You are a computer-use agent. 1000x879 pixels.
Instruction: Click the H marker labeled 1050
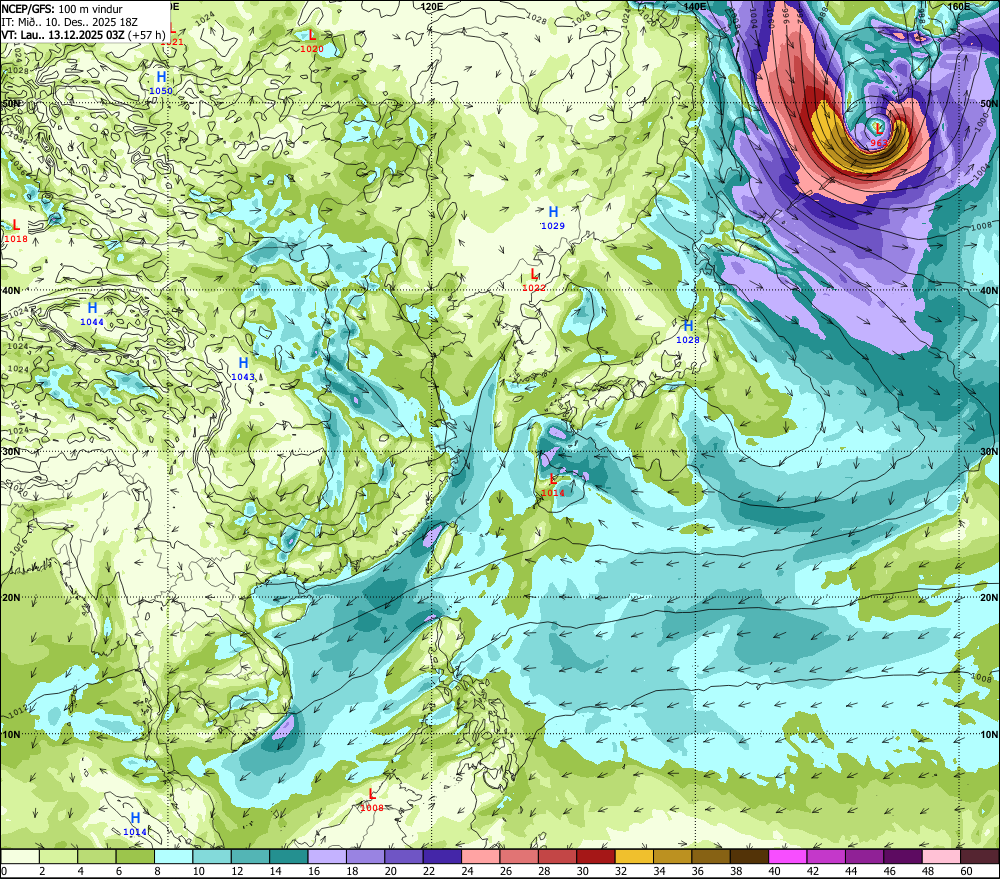pyautogui.click(x=161, y=78)
